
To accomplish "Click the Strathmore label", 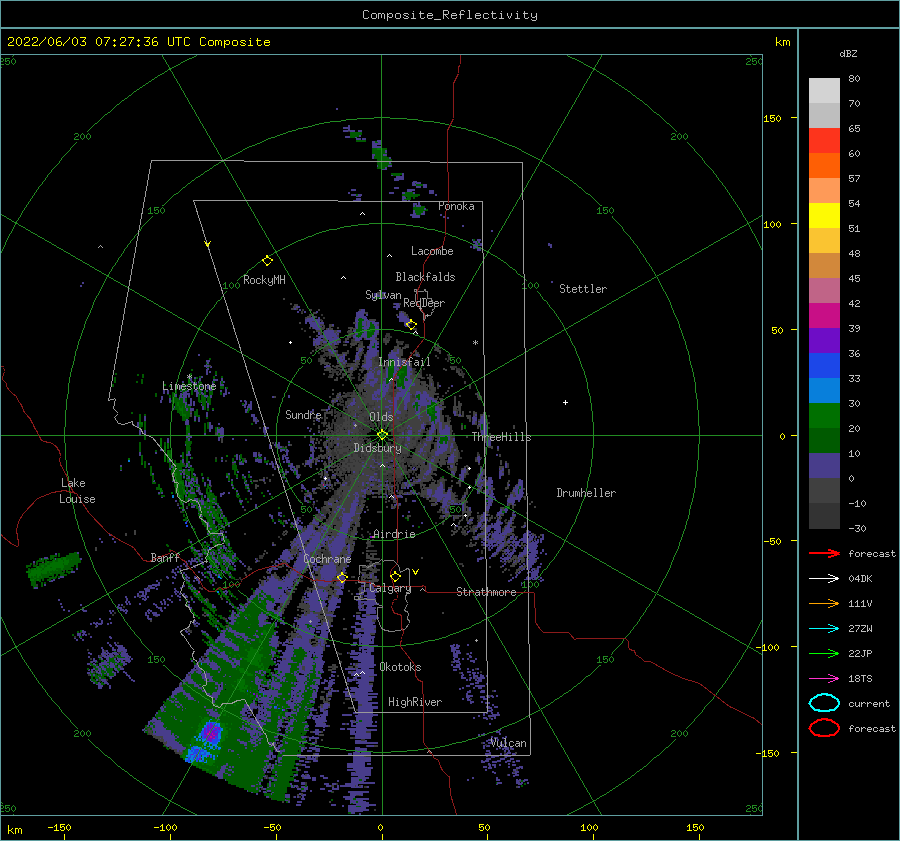I will [x=486, y=592].
